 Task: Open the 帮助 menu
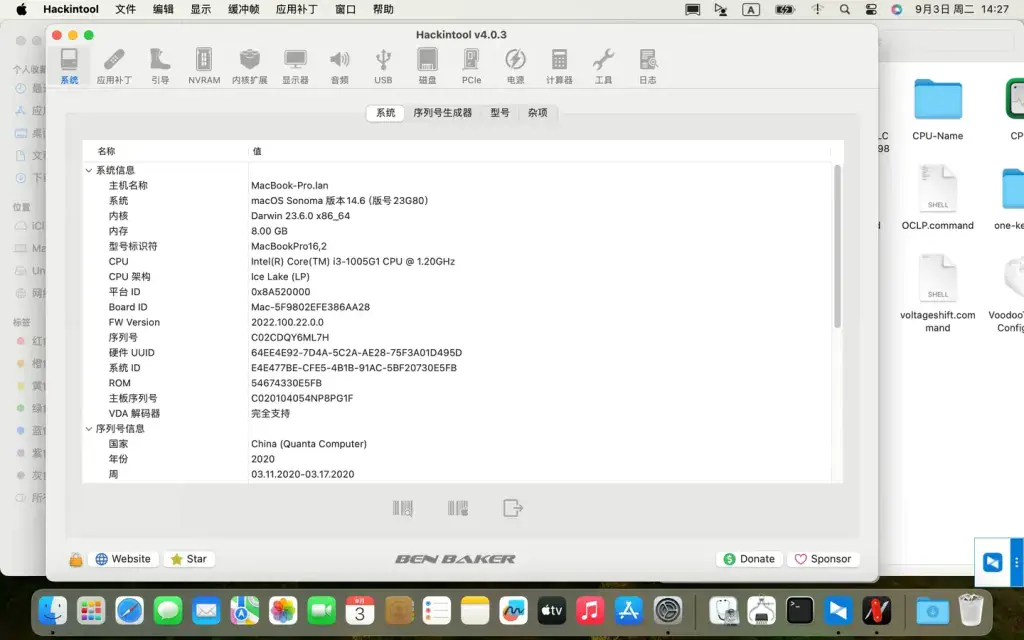383,9
